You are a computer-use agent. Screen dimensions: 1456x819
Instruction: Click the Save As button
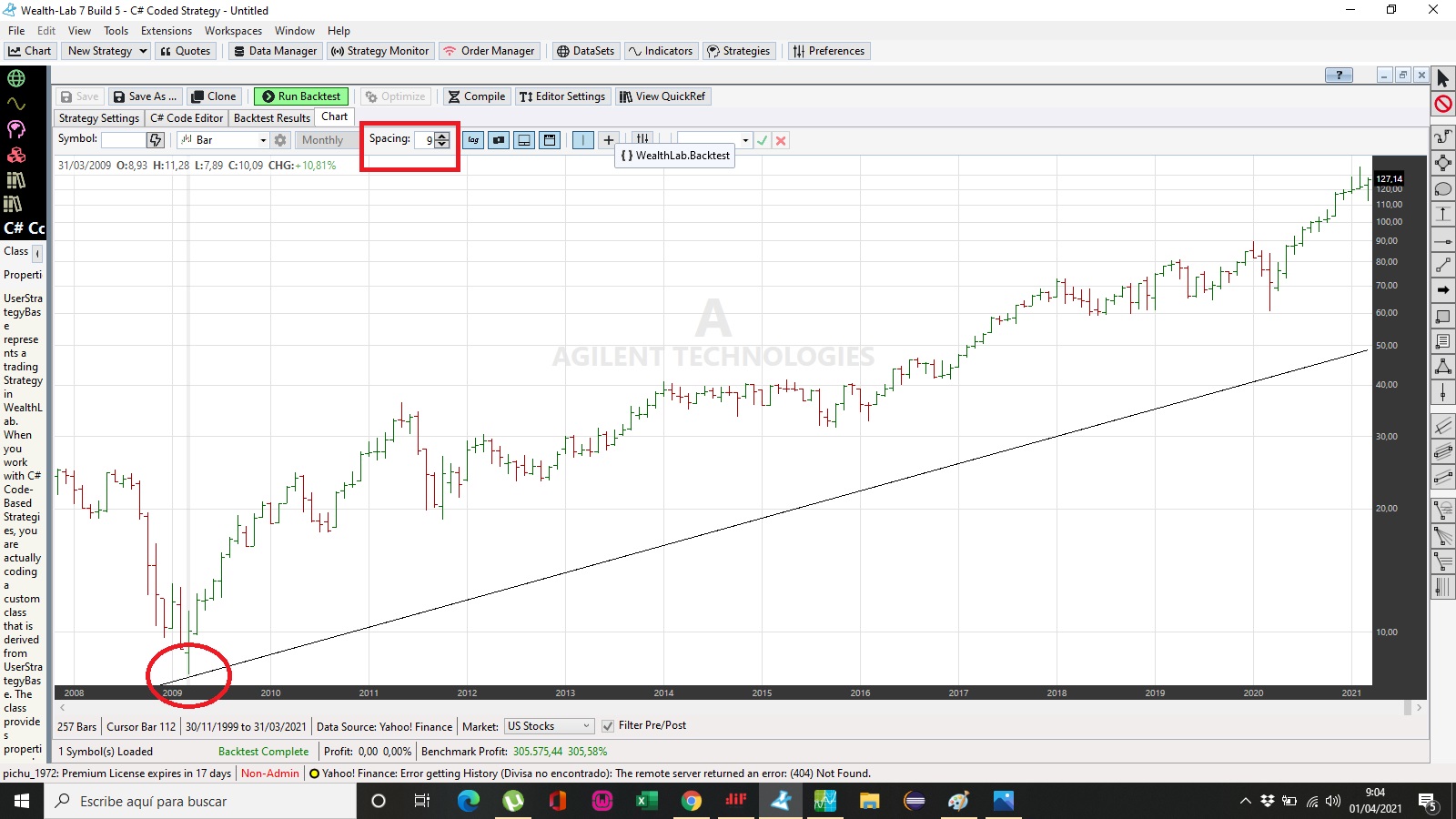pos(145,96)
